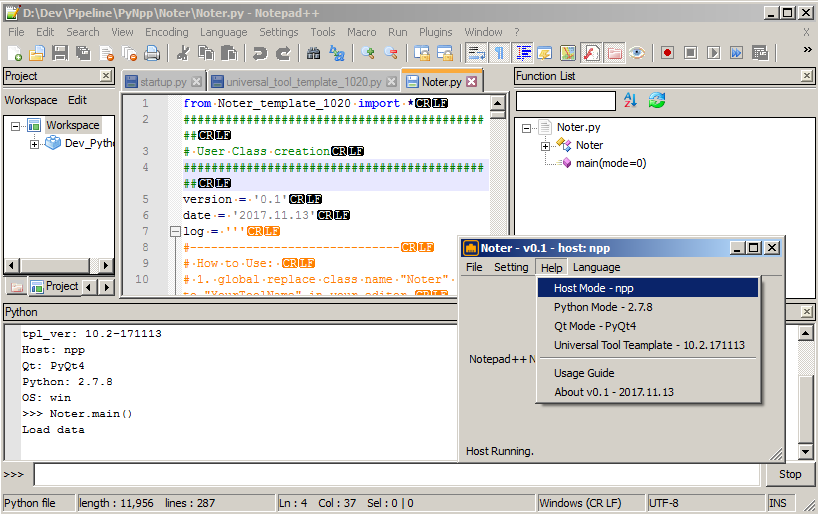Start macro recording with the red dot
The width and height of the screenshot is (818, 514).
point(667,53)
